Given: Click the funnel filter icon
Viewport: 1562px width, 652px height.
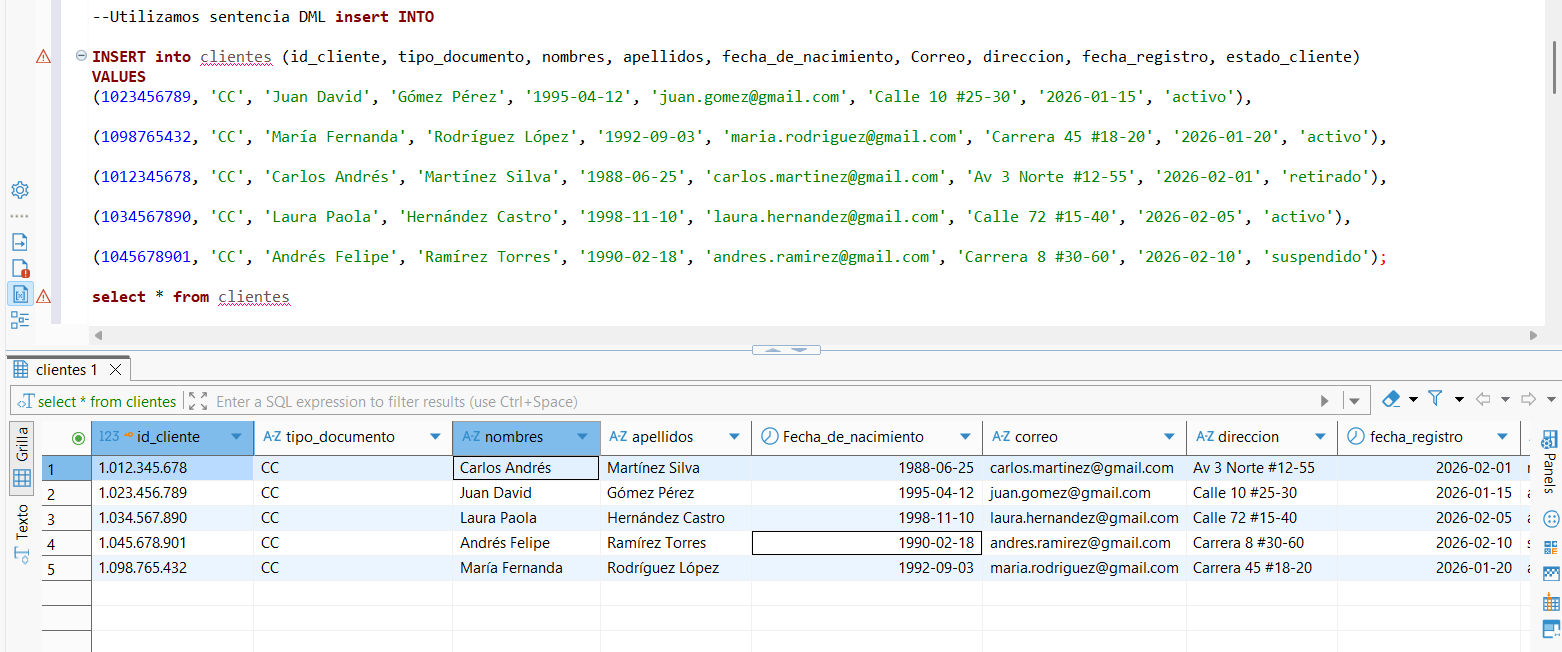Looking at the screenshot, I should pos(1435,399).
